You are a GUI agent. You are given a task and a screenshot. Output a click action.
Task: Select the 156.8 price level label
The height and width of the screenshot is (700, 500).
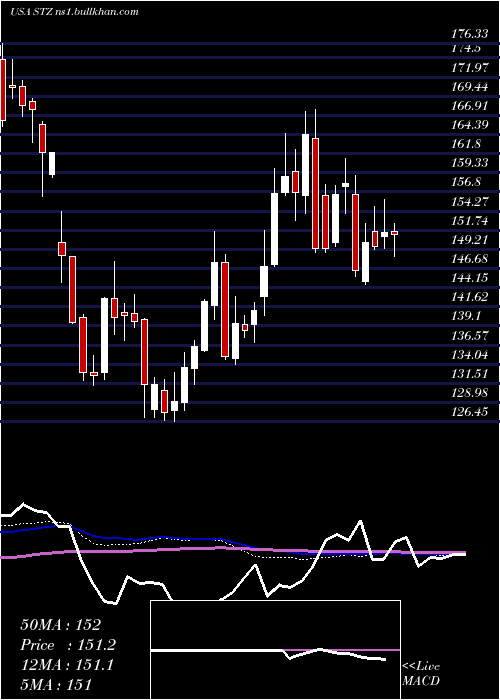(465, 182)
